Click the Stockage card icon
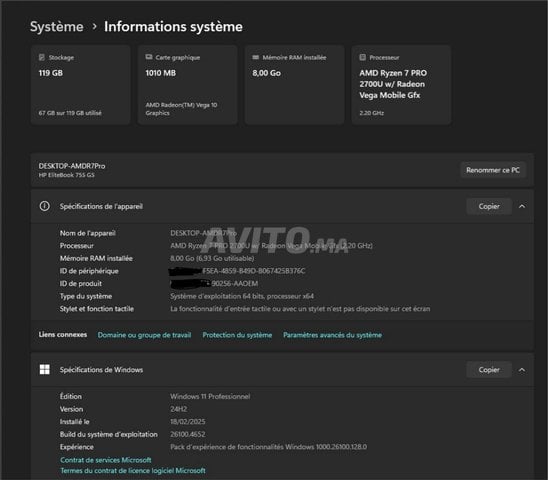Screen dimensions: 548x480 pyautogui.click(x=42, y=57)
